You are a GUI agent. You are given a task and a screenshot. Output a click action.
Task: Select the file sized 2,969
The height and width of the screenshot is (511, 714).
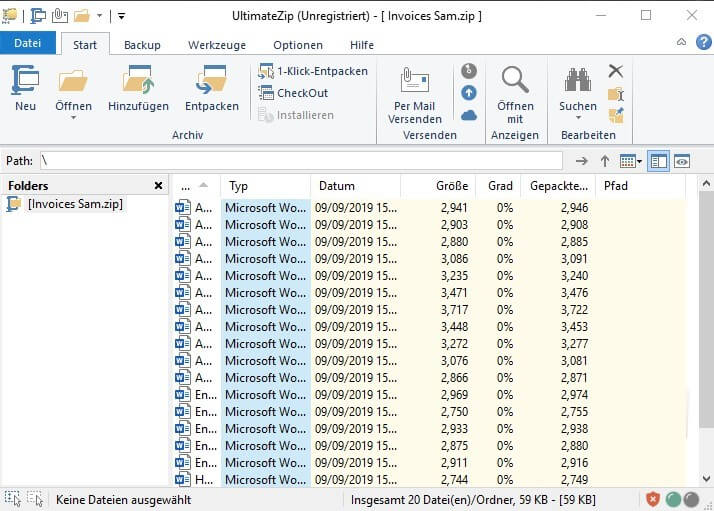pyautogui.click(x=429, y=395)
